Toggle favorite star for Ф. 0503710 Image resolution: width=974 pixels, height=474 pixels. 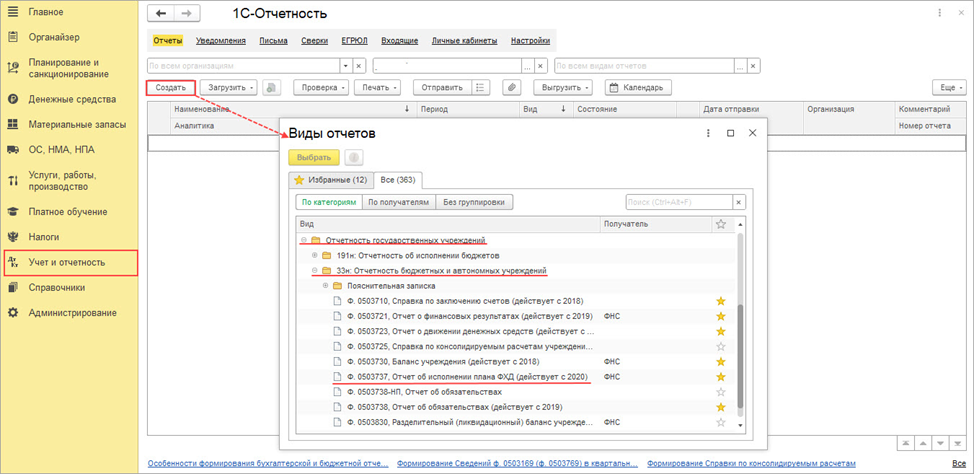pyautogui.click(x=721, y=301)
